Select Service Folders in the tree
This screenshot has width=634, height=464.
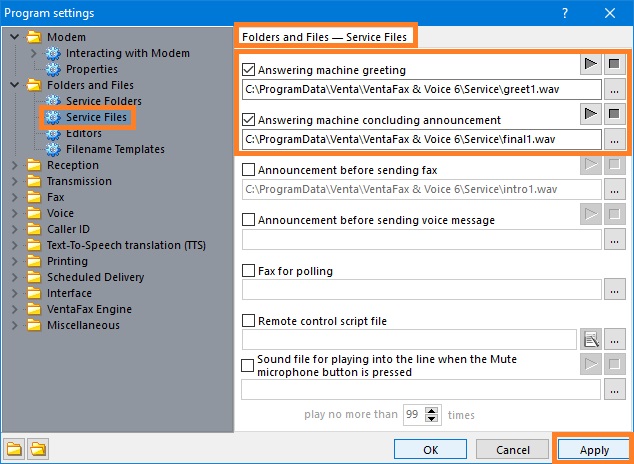104,101
